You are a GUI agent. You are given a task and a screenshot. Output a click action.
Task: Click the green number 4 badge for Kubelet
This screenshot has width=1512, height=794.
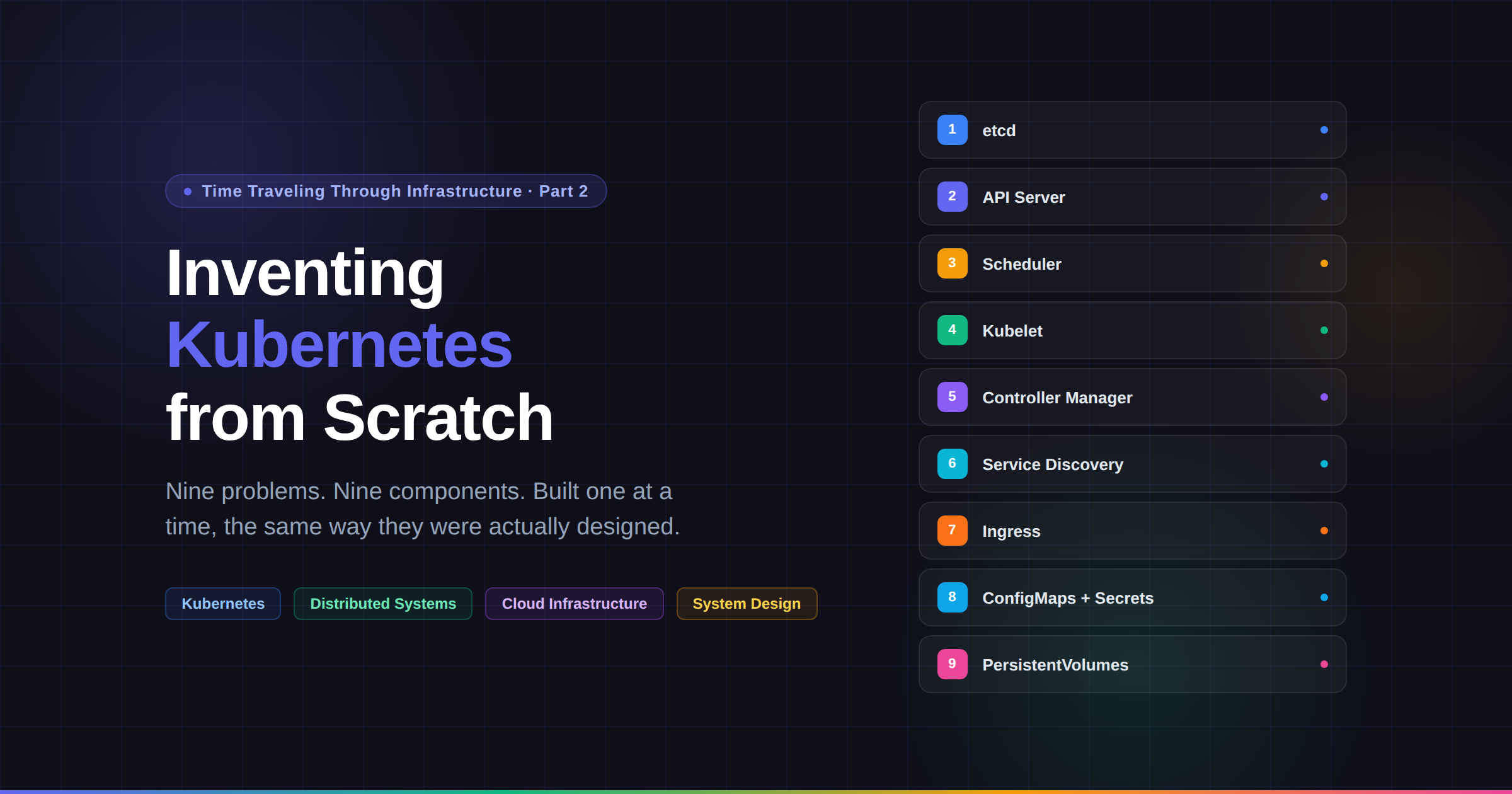(x=952, y=330)
